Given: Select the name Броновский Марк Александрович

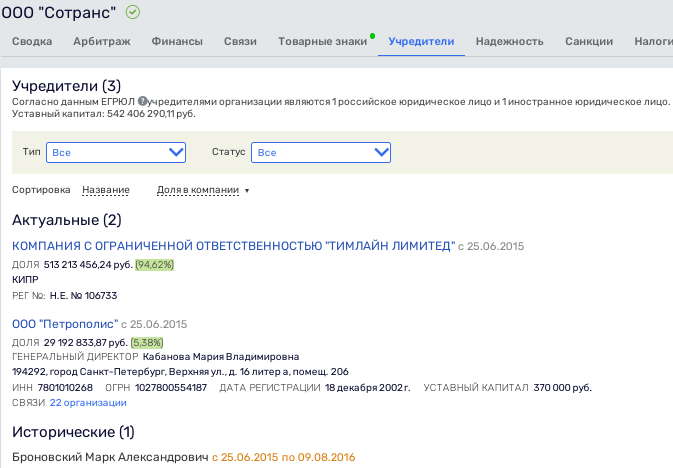Looking at the screenshot, I should tap(110, 457).
